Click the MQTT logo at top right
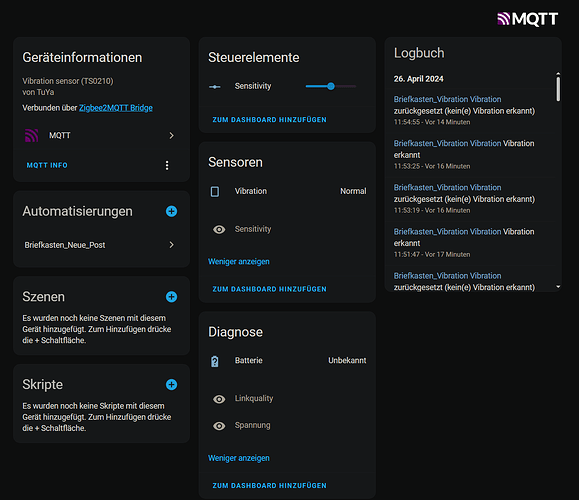The width and height of the screenshot is (579, 500). tap(527, 19)
